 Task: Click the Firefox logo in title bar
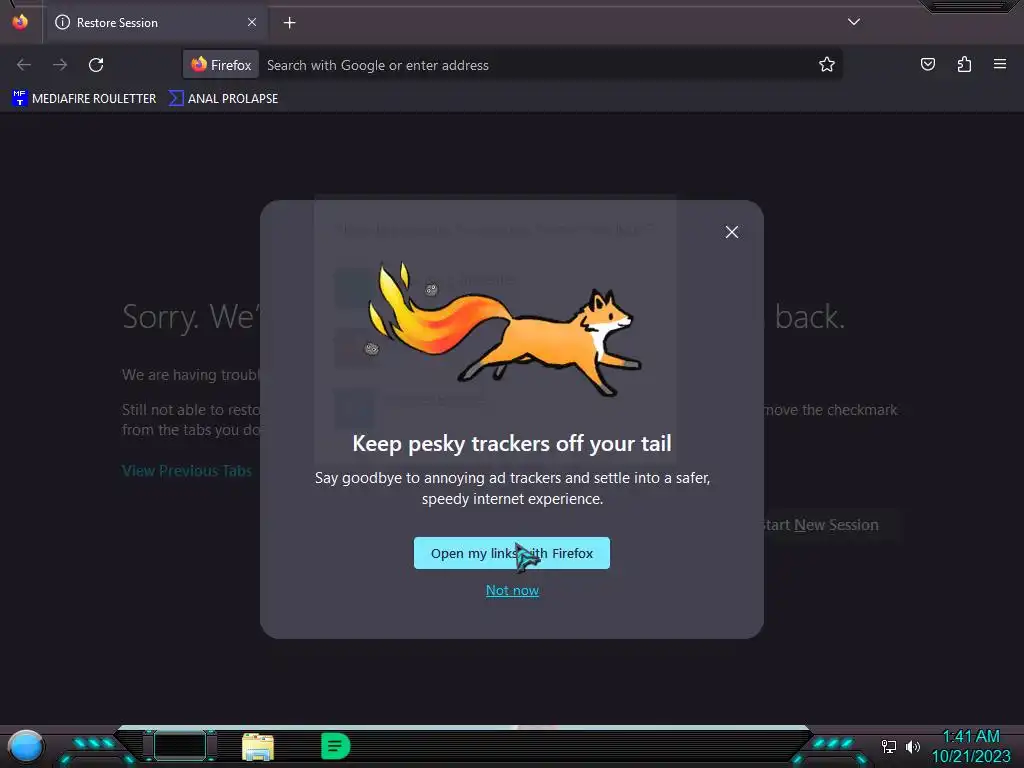click(20, 22)
